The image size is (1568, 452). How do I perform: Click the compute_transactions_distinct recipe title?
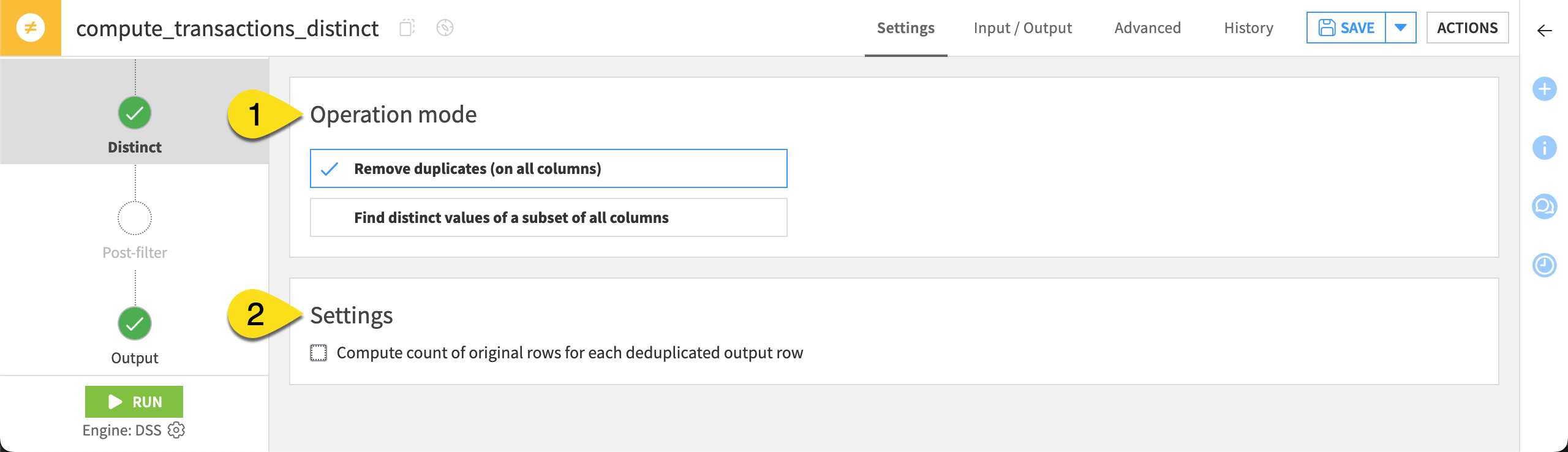[227, 29]
